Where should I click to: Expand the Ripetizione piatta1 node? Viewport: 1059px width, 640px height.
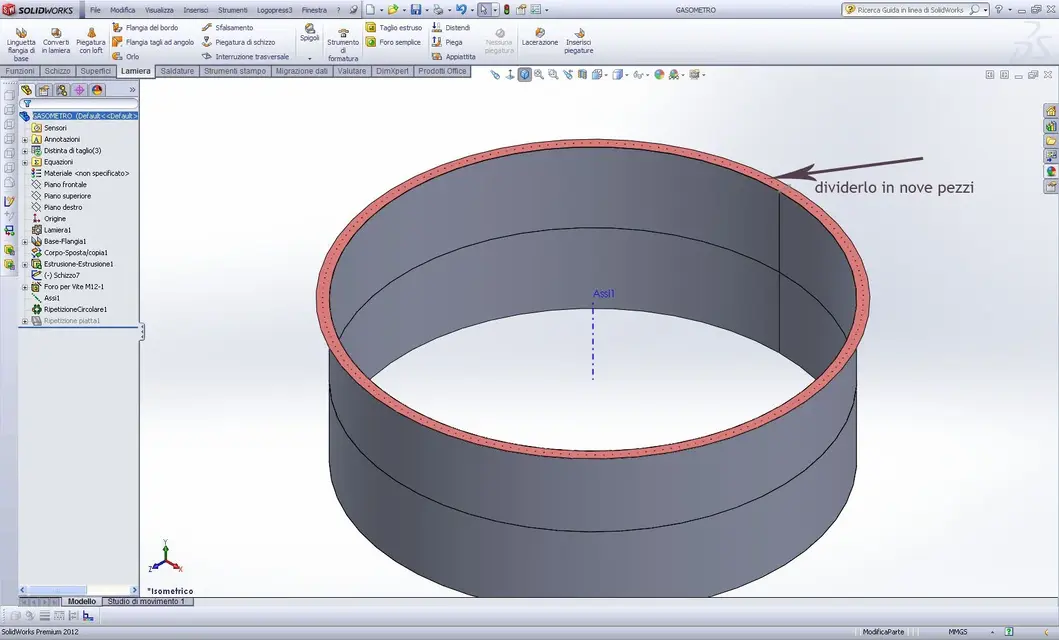[25, 321]
